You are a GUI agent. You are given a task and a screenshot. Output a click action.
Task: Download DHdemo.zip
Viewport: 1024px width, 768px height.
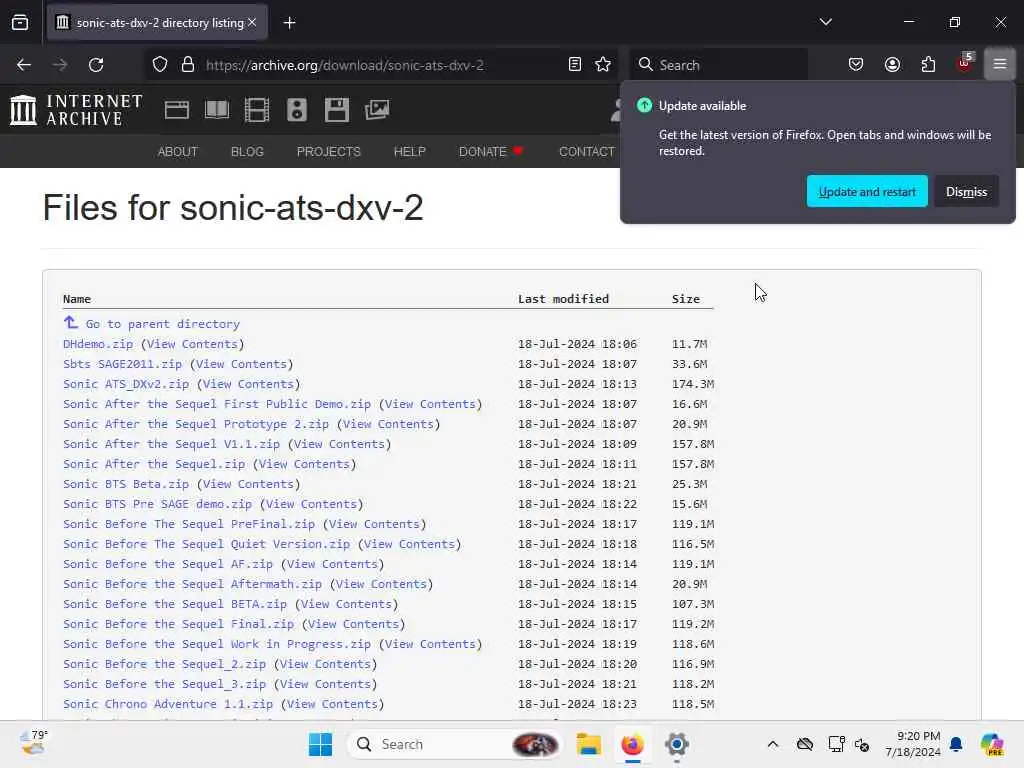click(x=98, y=344)
